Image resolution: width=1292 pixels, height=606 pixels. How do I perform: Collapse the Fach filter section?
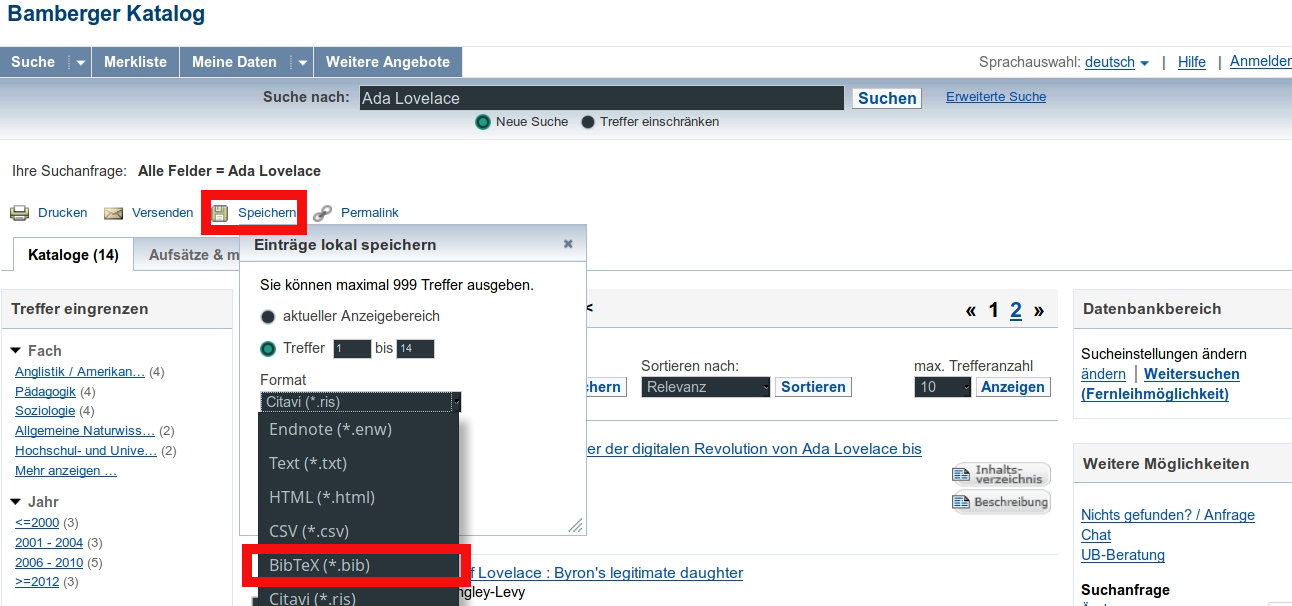16,351
